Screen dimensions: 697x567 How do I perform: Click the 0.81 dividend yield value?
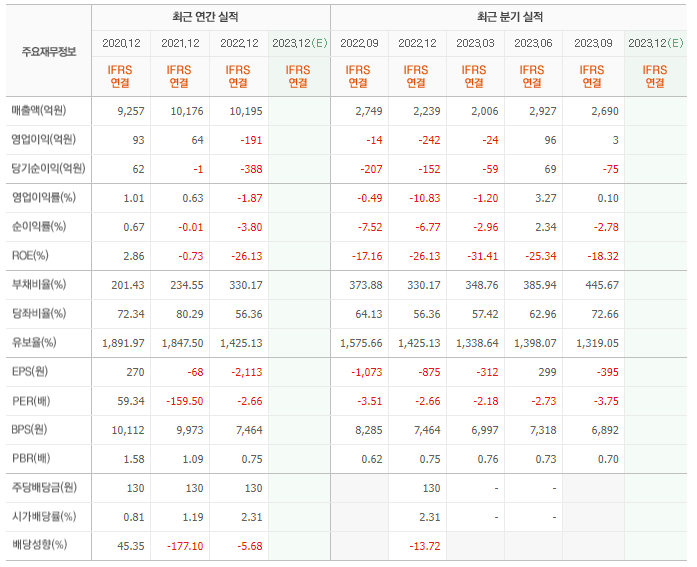pos(134,517)
